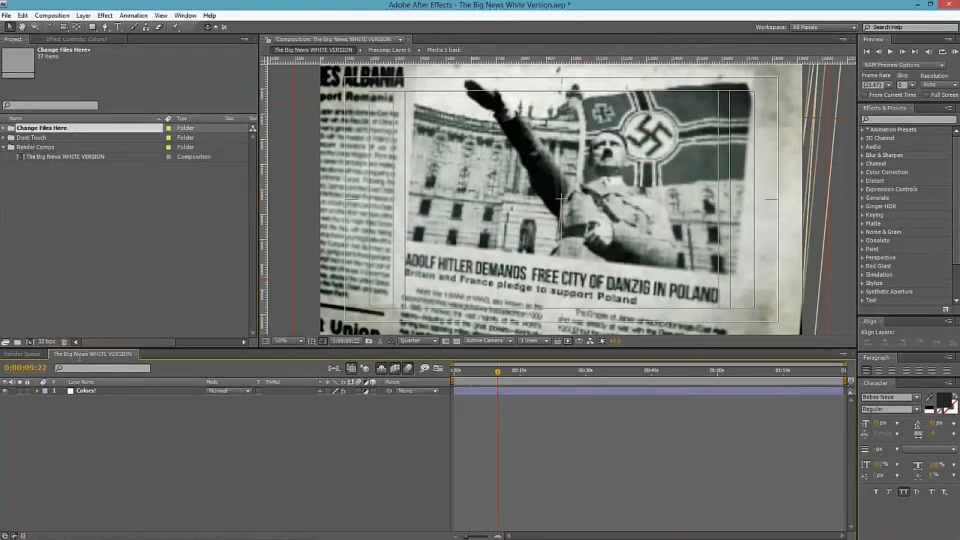
Task: Click the composition flowchart icon in viewer
Action: [x=590, y=341]
